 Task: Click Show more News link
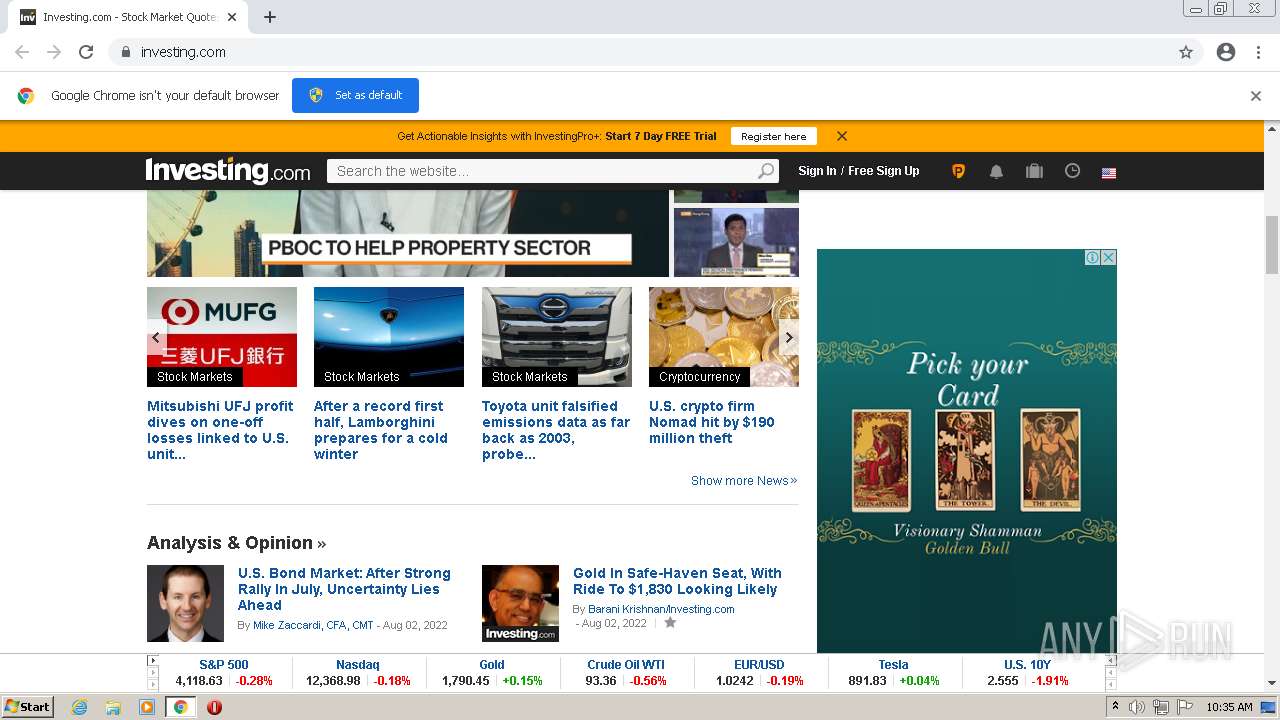[x=744, y=481]
